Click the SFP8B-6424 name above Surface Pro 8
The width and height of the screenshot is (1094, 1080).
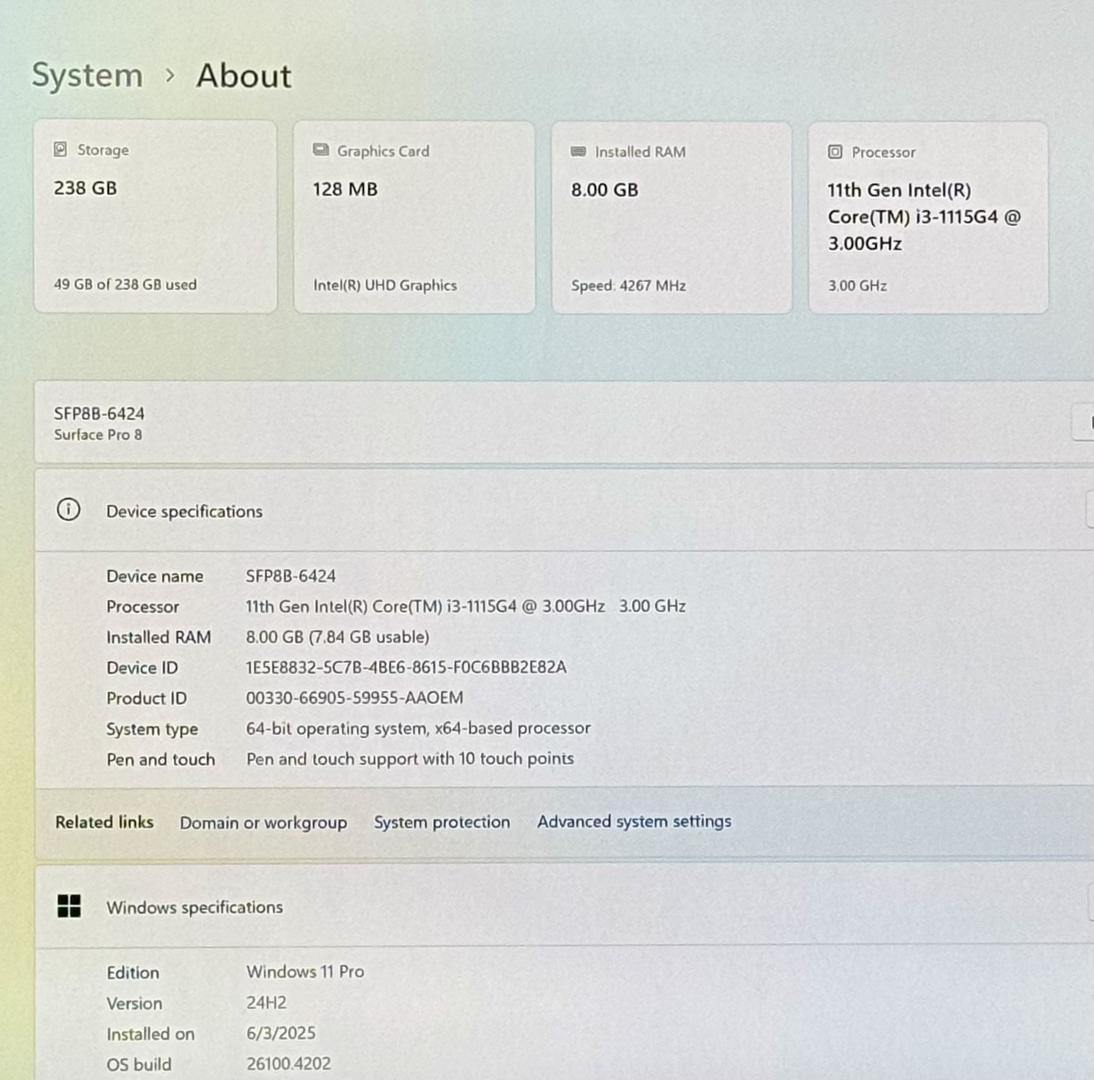tap(99, 414)
